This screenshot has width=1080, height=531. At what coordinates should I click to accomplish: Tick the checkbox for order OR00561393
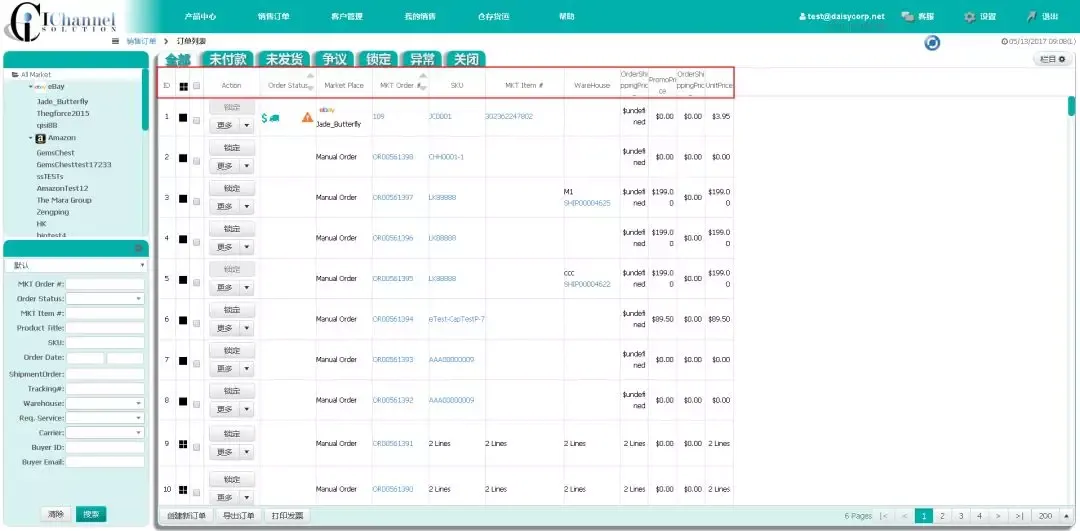[196, 364]
